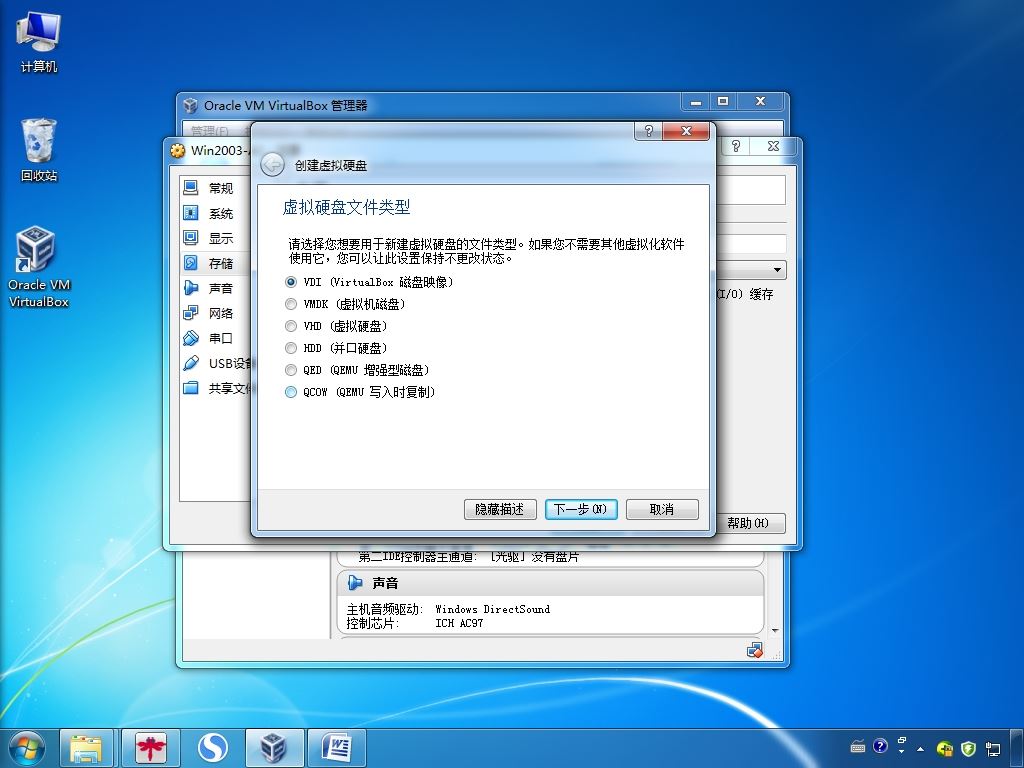Open Windows Explorer from taskbar
Viewport: 1024px width, 768px height.
pos(87,748)
